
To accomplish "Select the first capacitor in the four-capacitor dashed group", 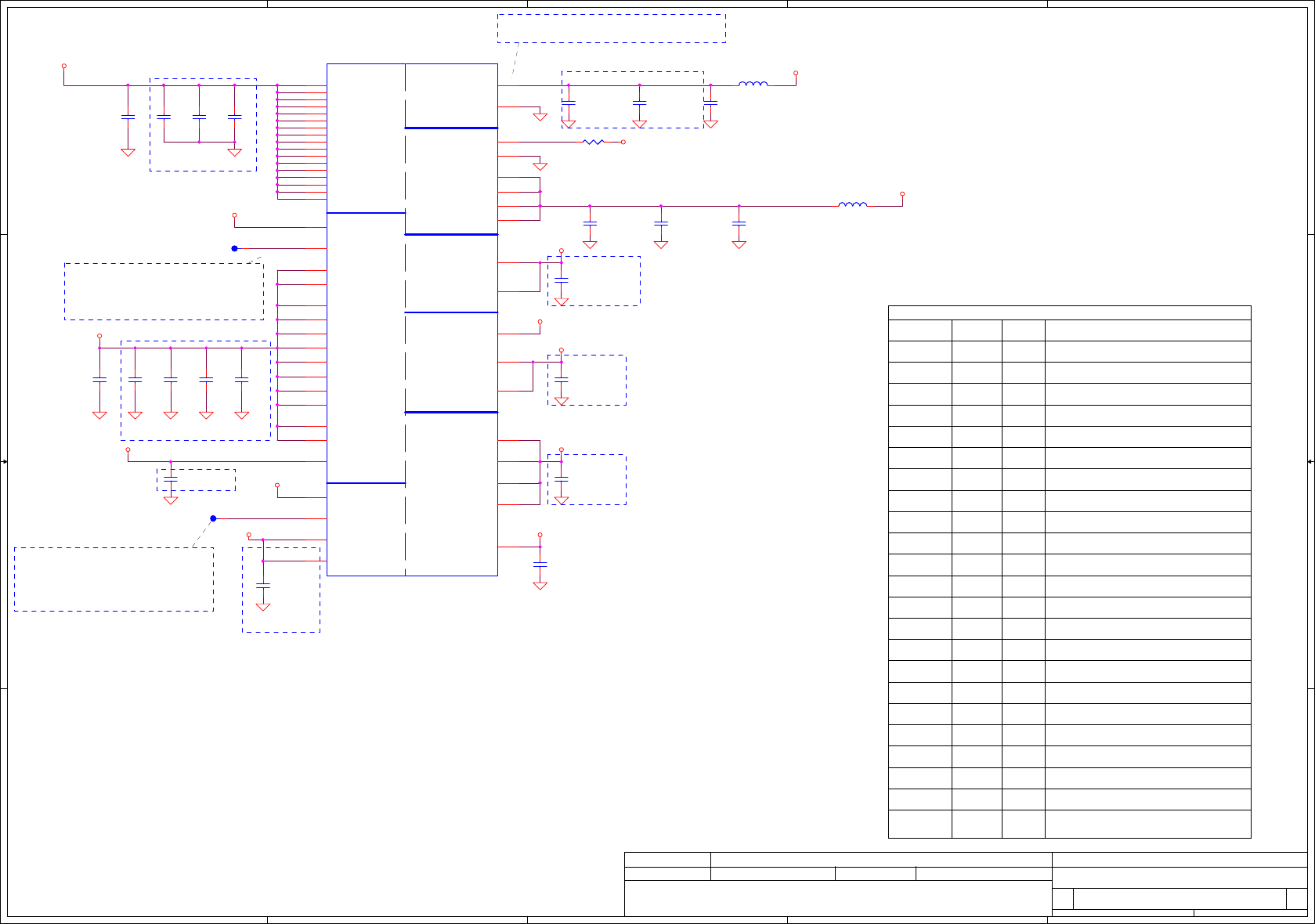I will [x=135, y=380].
